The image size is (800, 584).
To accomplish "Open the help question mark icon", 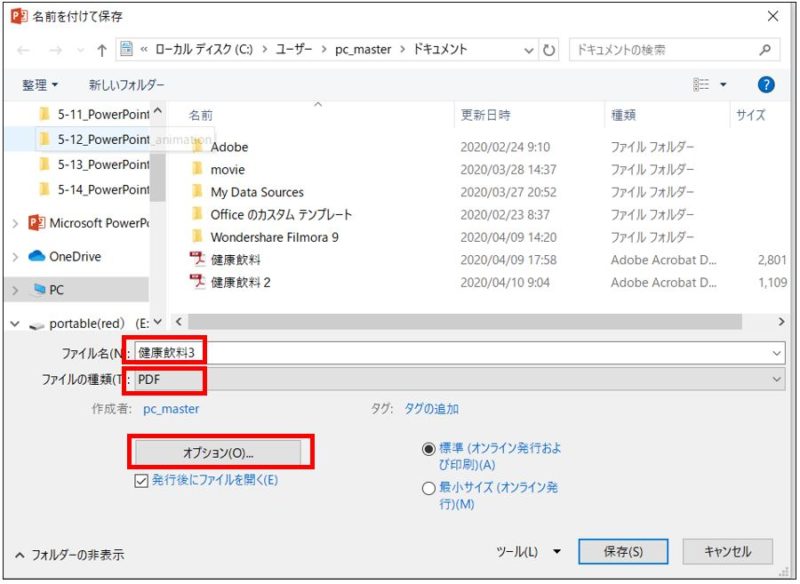I will [765, 85].
